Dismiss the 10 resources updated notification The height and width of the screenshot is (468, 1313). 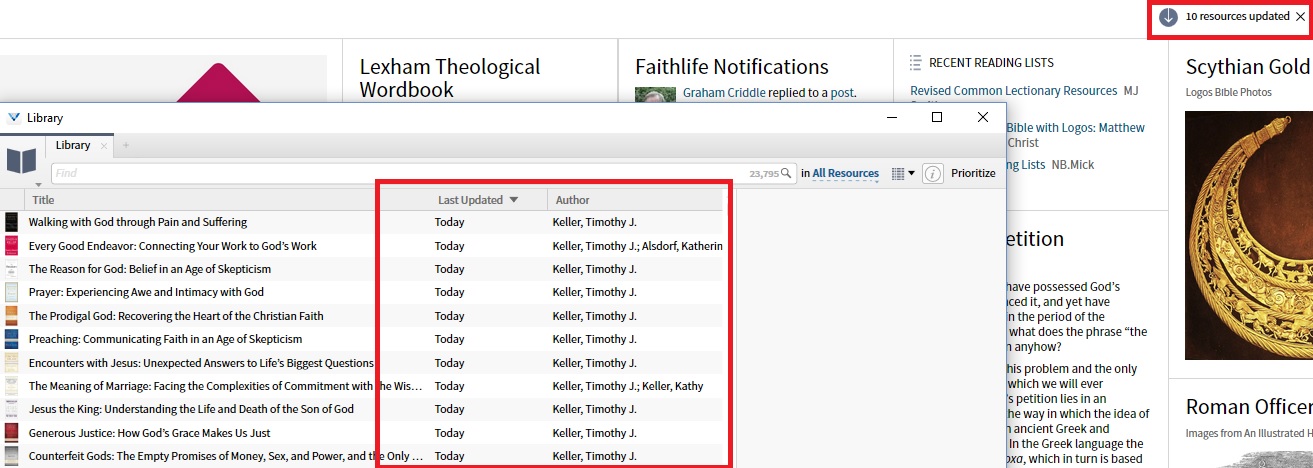point(1300,17)
